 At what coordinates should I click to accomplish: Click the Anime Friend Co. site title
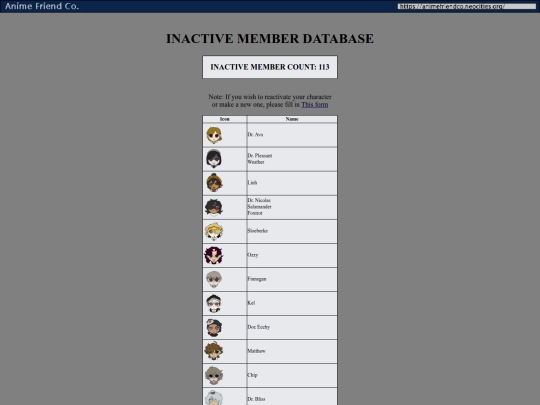coord(42,6)
